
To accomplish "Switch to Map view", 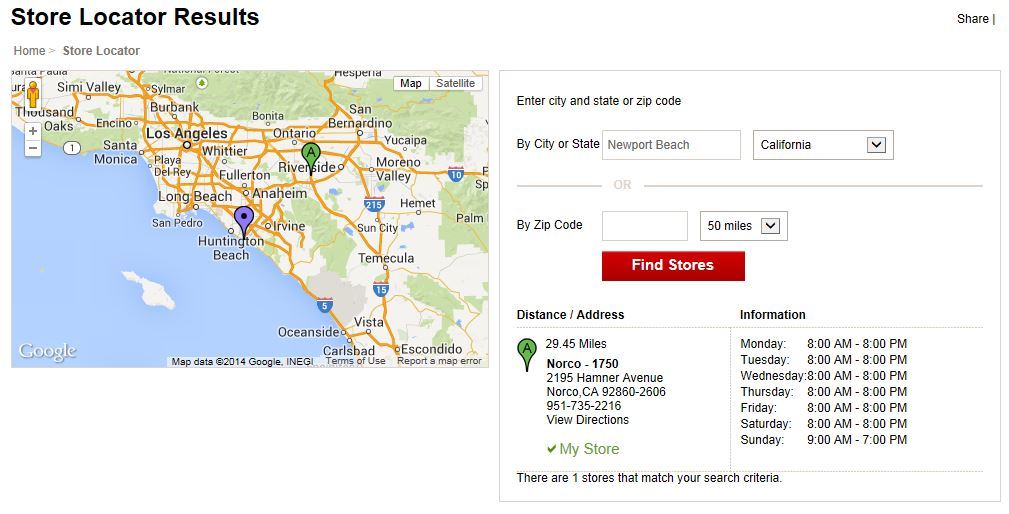I will pos(411,84).
